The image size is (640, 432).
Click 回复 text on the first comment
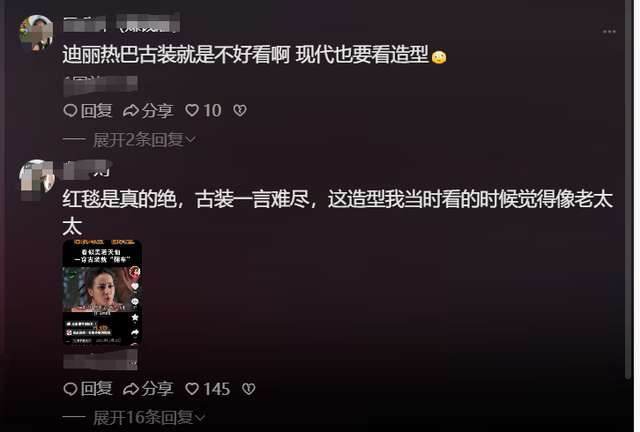[x=96, y=111]
